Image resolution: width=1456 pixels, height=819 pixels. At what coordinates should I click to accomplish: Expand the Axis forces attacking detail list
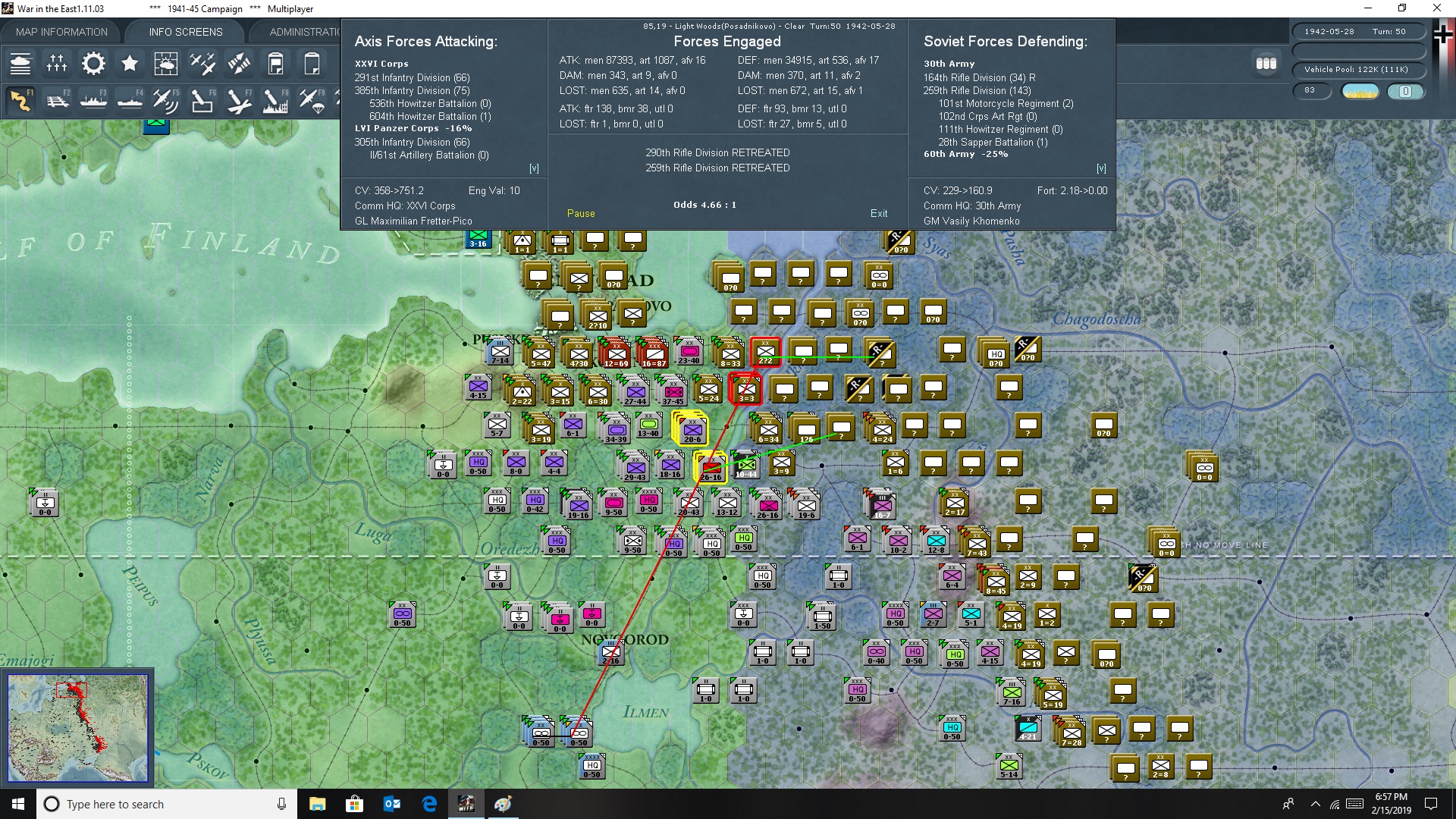tap(534, 168)
